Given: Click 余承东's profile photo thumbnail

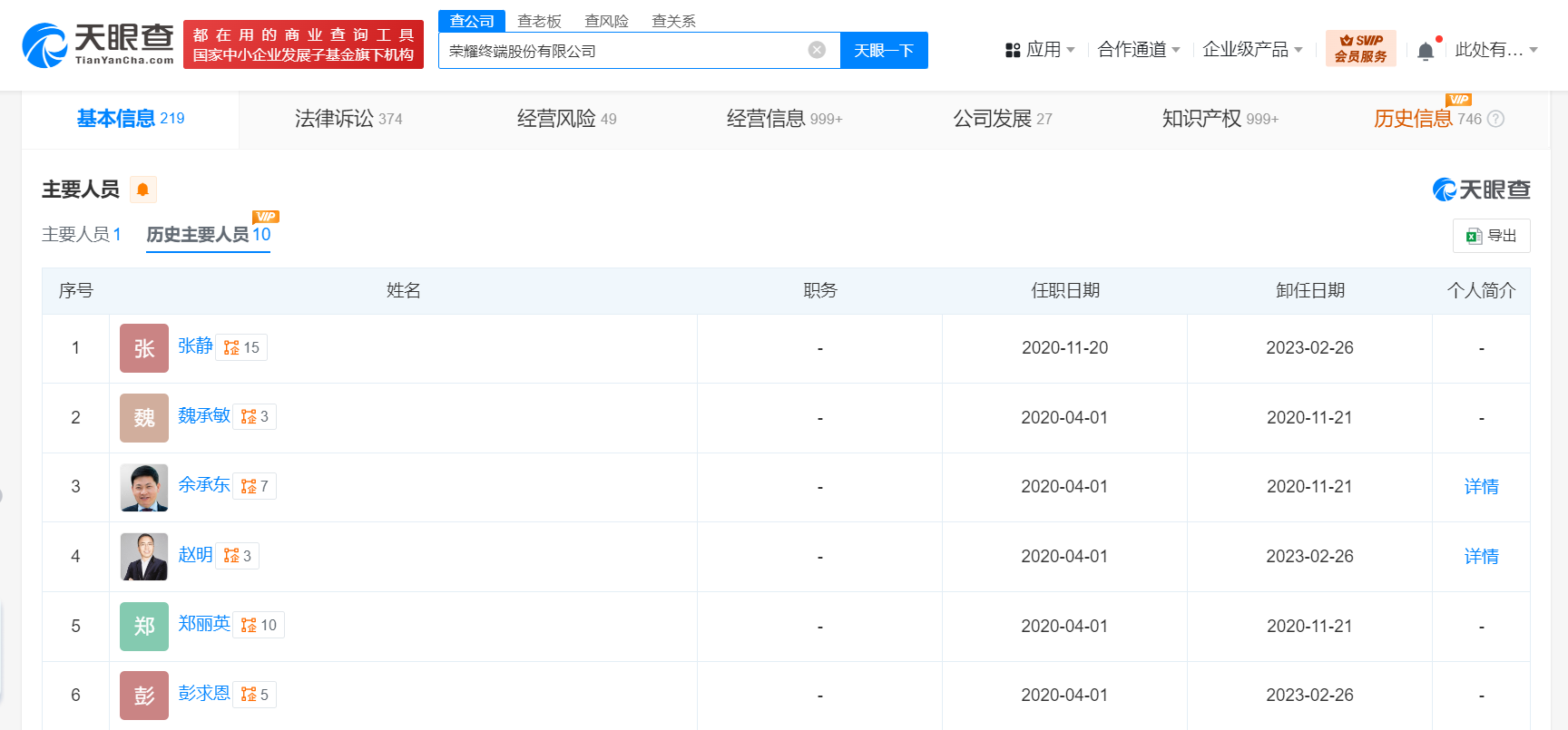Looking at the screenshot, I should coord(144,488).
